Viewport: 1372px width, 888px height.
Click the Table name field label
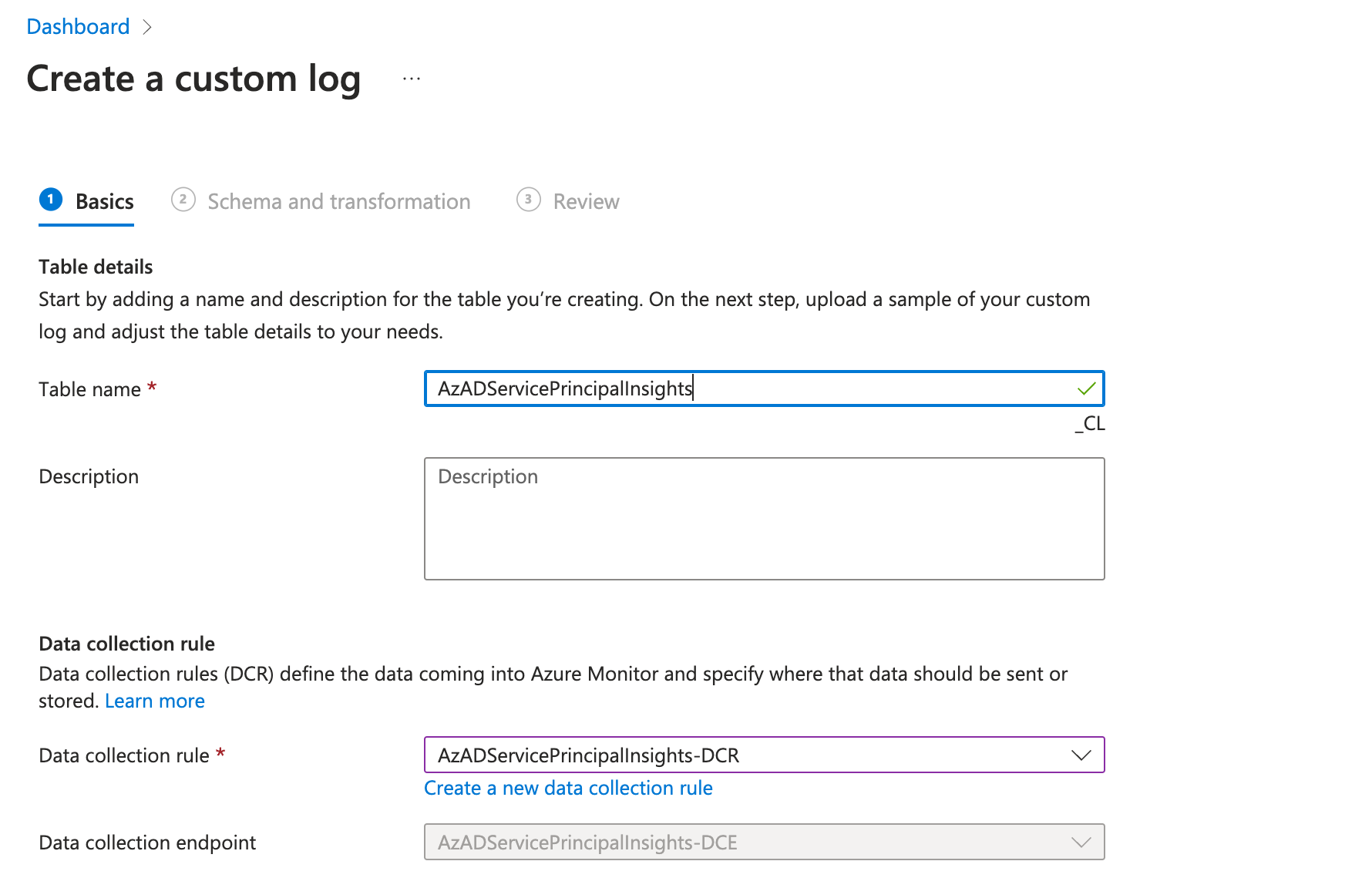pyautogui.click(x=89, y=389)
